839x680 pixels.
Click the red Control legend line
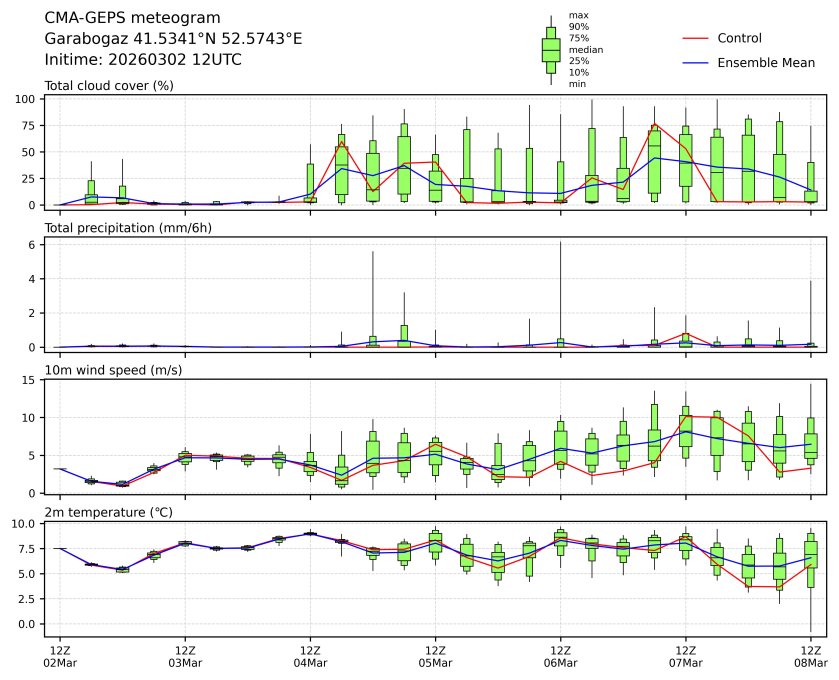click(x=695, y=39)
